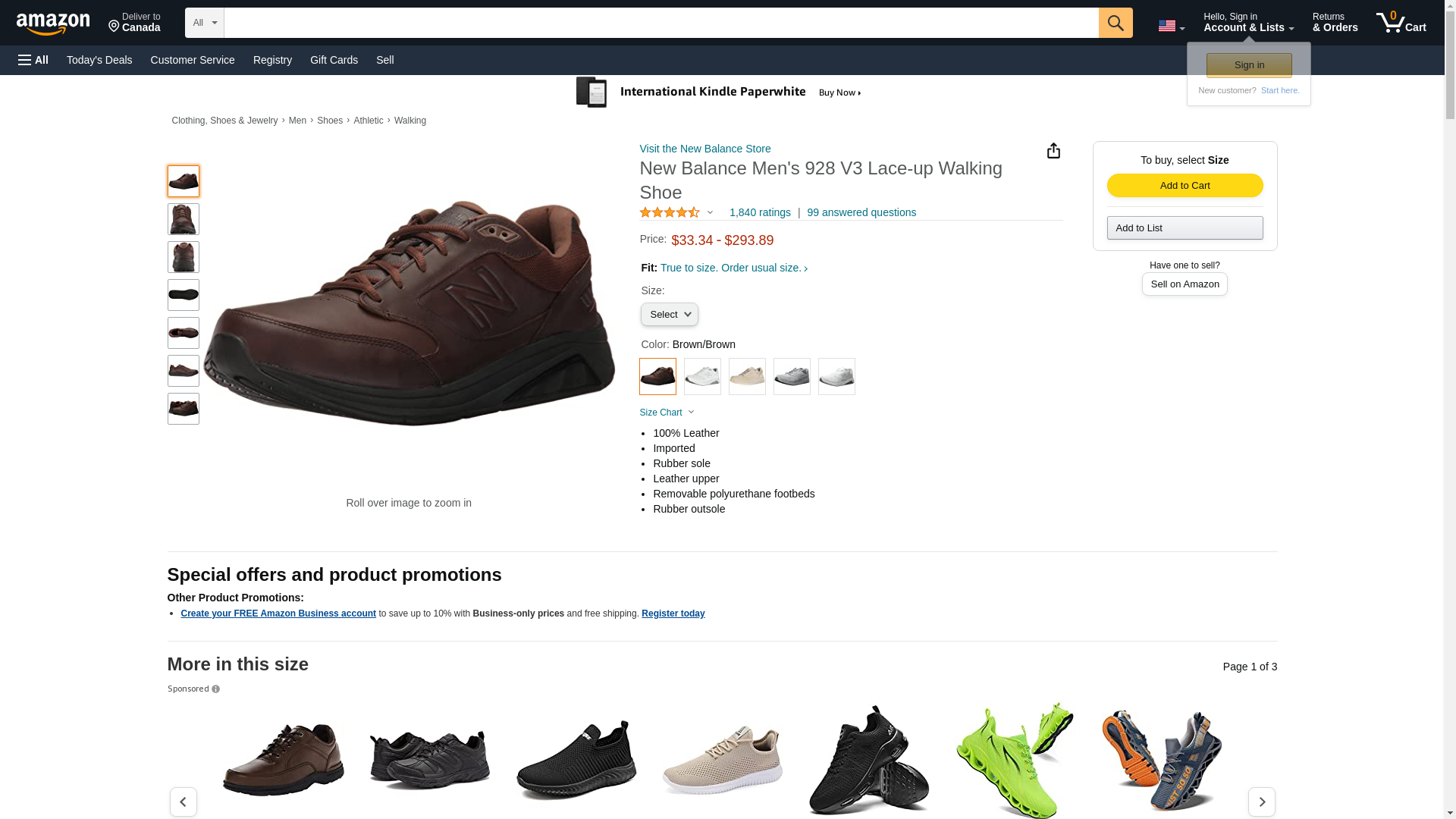Focus the Amazon search input field
This screenshot has height=819, width=1456.
pyautogui.click(x=661, y=23)
